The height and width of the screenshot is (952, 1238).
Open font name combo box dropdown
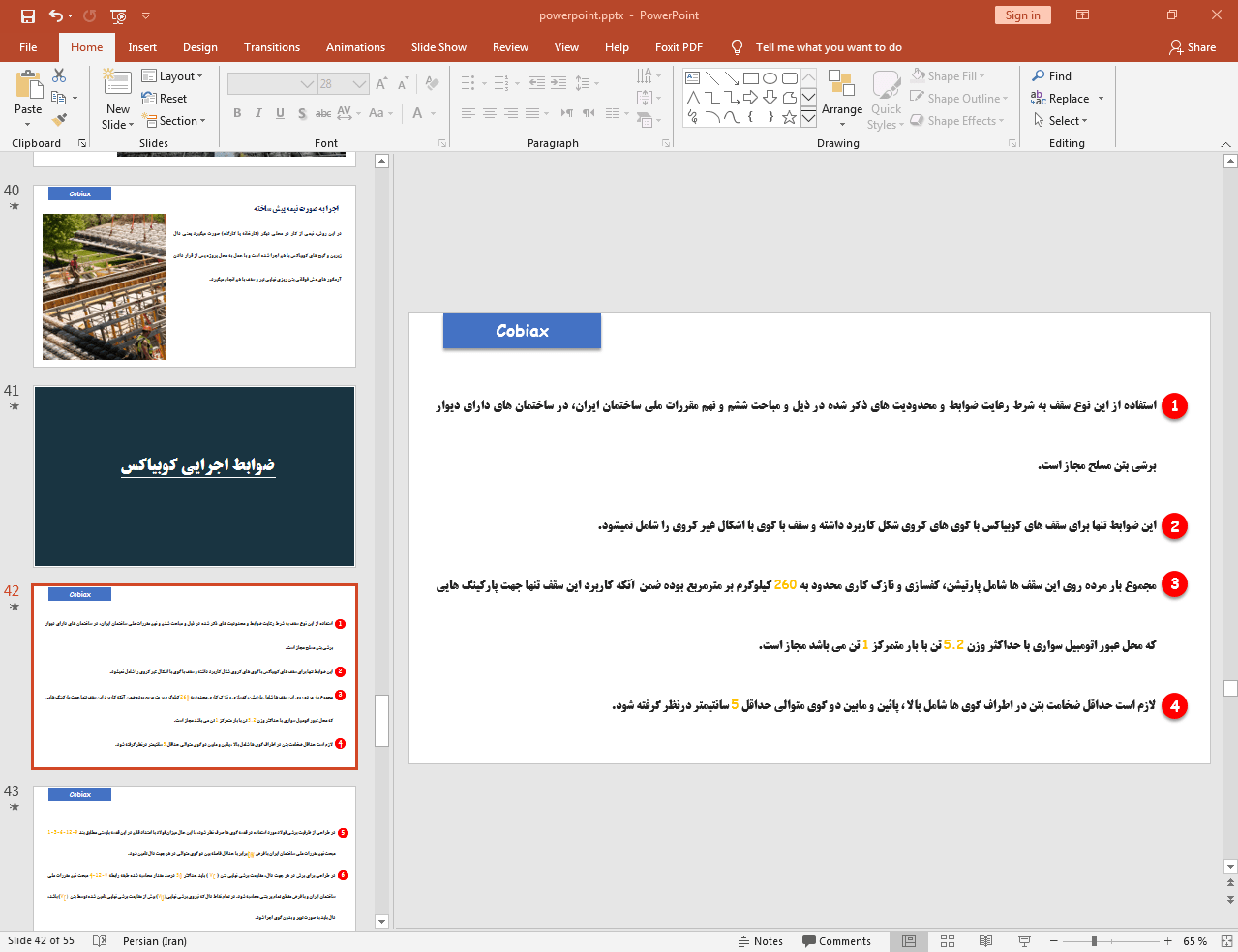coord(307,84)
